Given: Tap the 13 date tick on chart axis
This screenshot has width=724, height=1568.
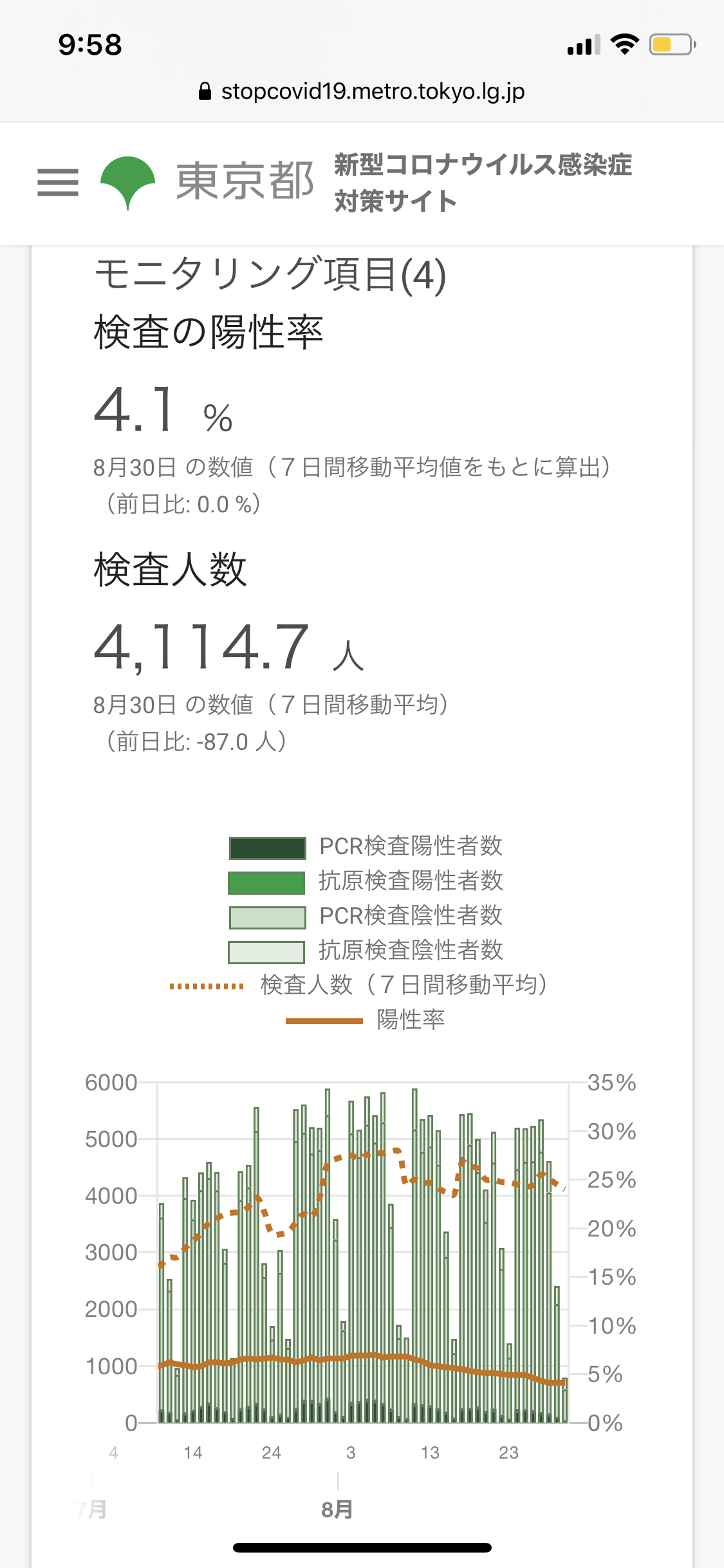Looking at the screenshot, I should [x=430, y=1453].
